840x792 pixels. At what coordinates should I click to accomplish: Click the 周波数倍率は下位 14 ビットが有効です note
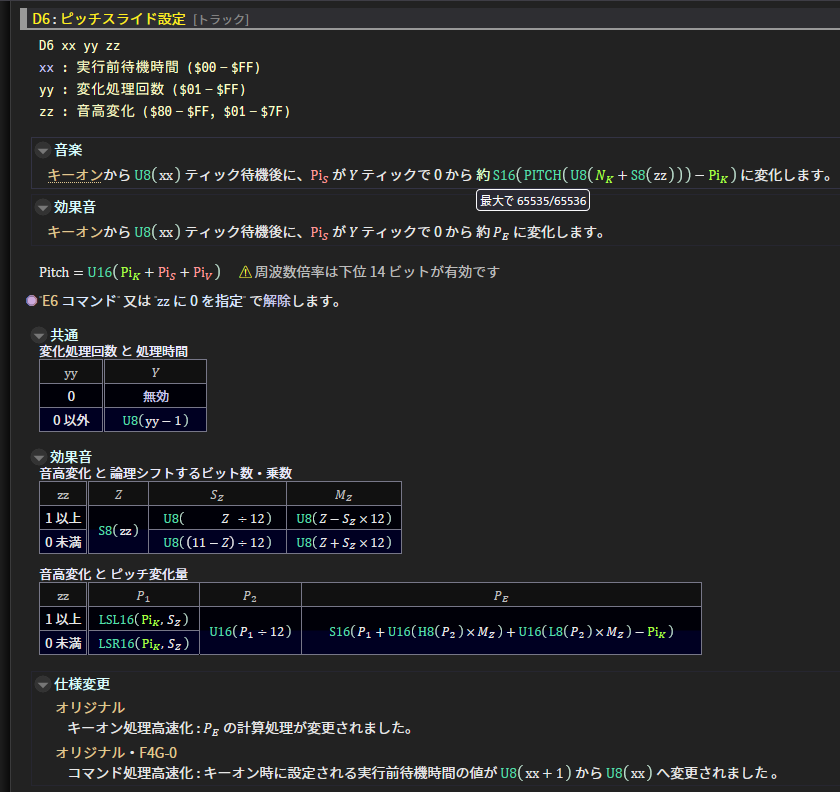coord(377,272)
